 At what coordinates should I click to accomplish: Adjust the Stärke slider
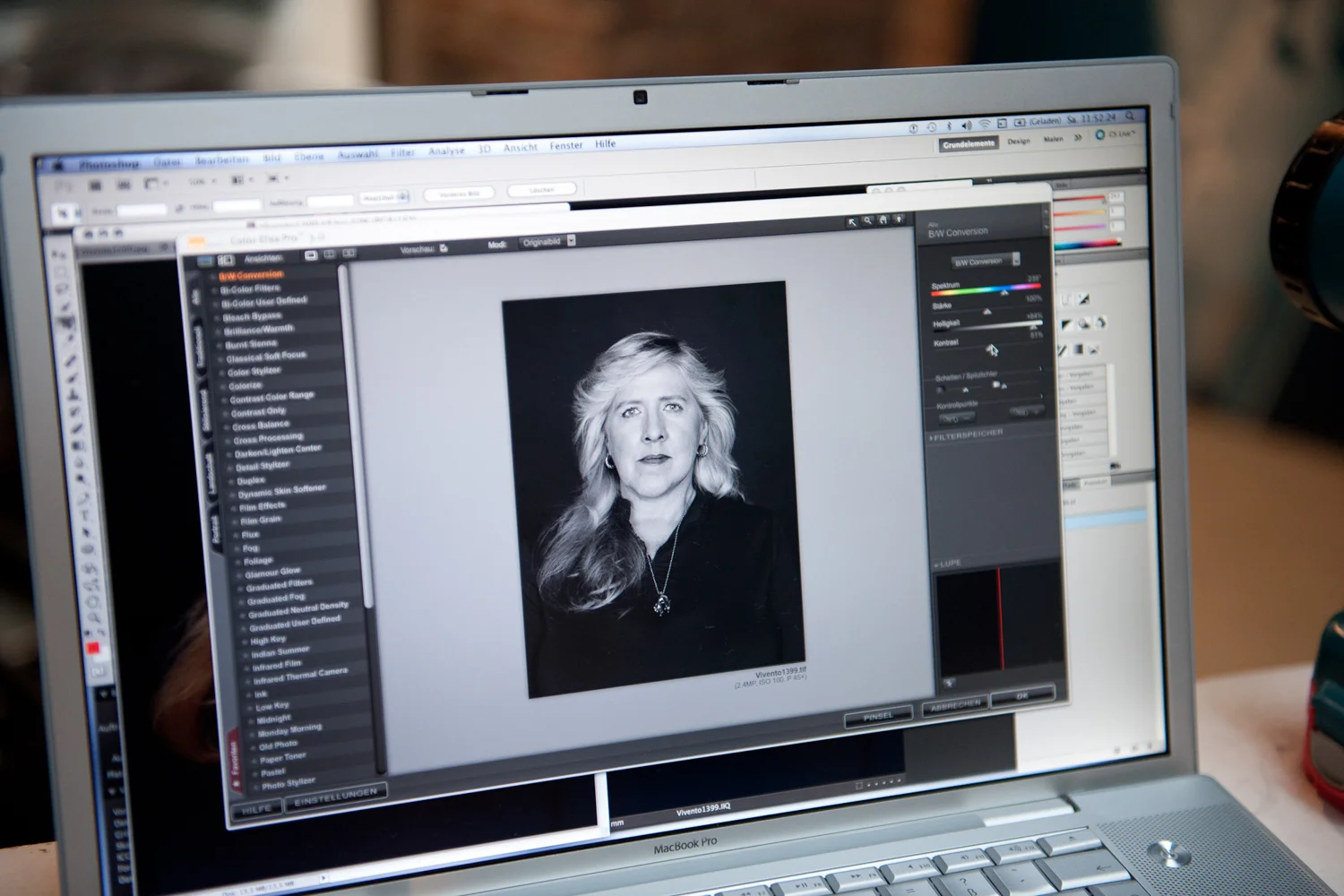[986, 311]
